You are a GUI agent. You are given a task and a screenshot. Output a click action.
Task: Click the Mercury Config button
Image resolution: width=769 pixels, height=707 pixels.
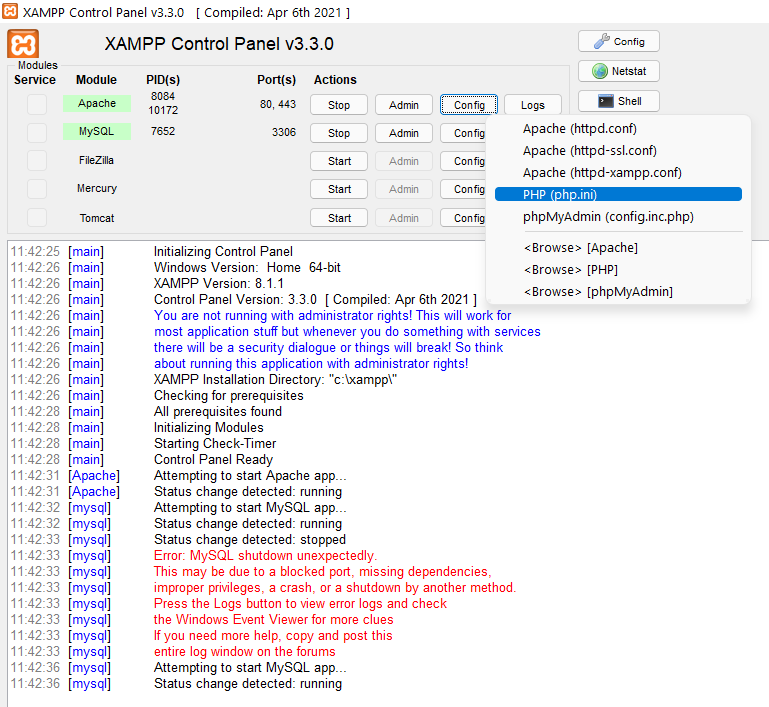[x=463, y=189]
